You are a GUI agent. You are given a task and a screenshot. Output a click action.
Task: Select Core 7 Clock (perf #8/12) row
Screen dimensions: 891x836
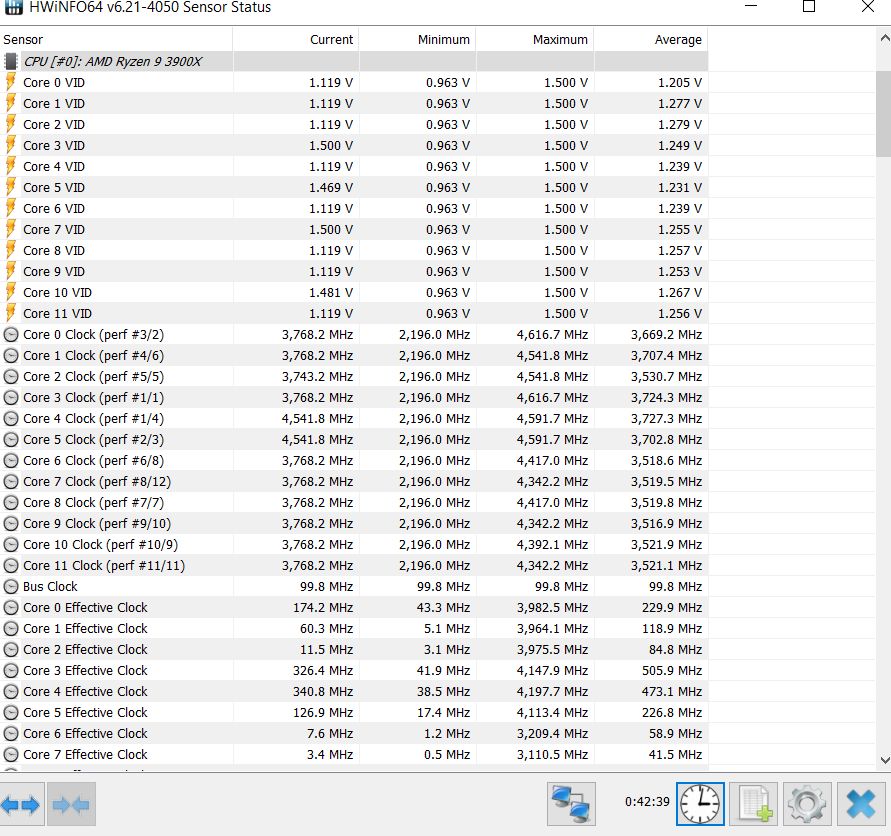(354, 482)
